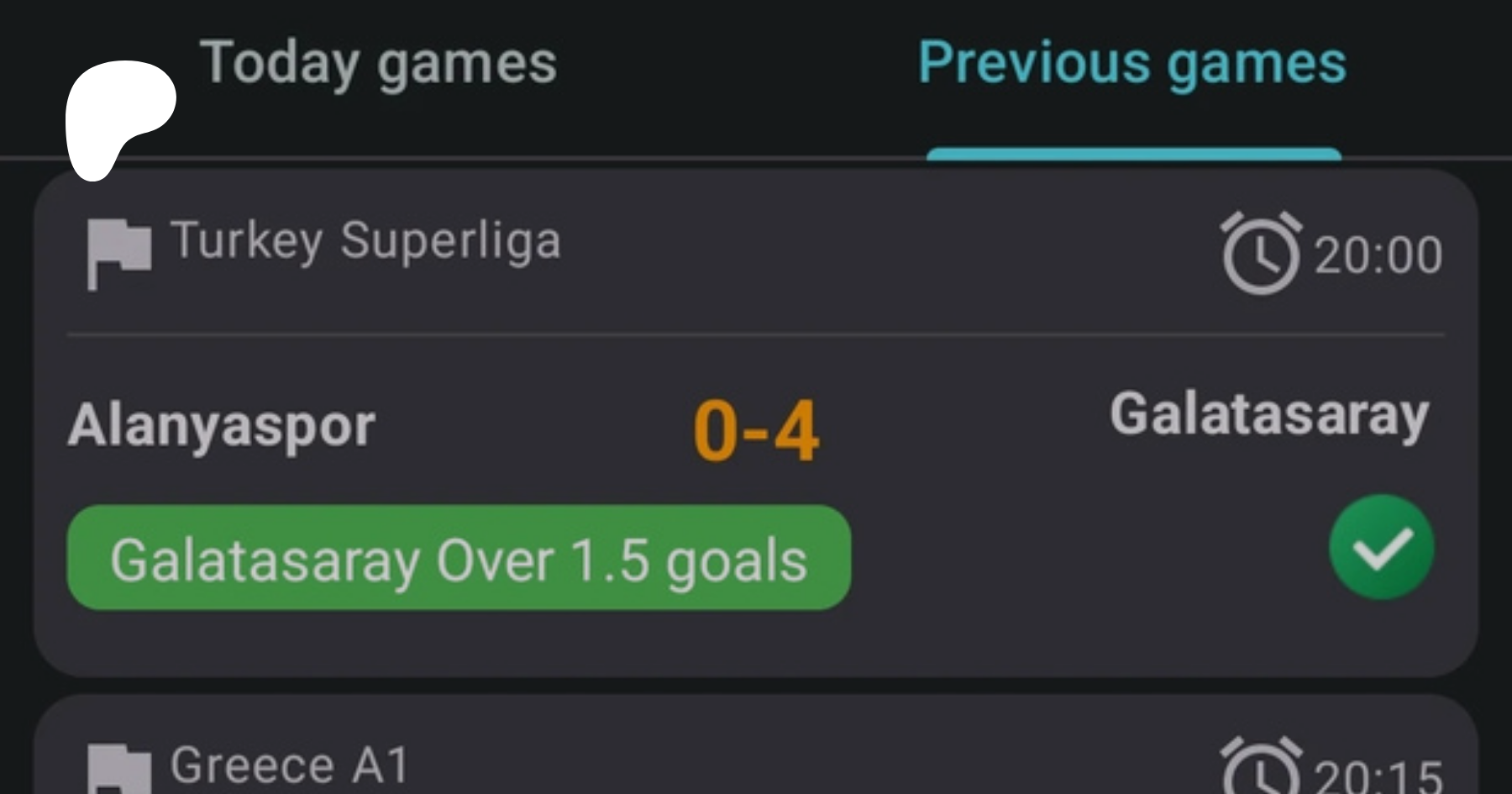Select the Previous games tab
This screenshot has height=794, width=1512.
pos(1132,64)
